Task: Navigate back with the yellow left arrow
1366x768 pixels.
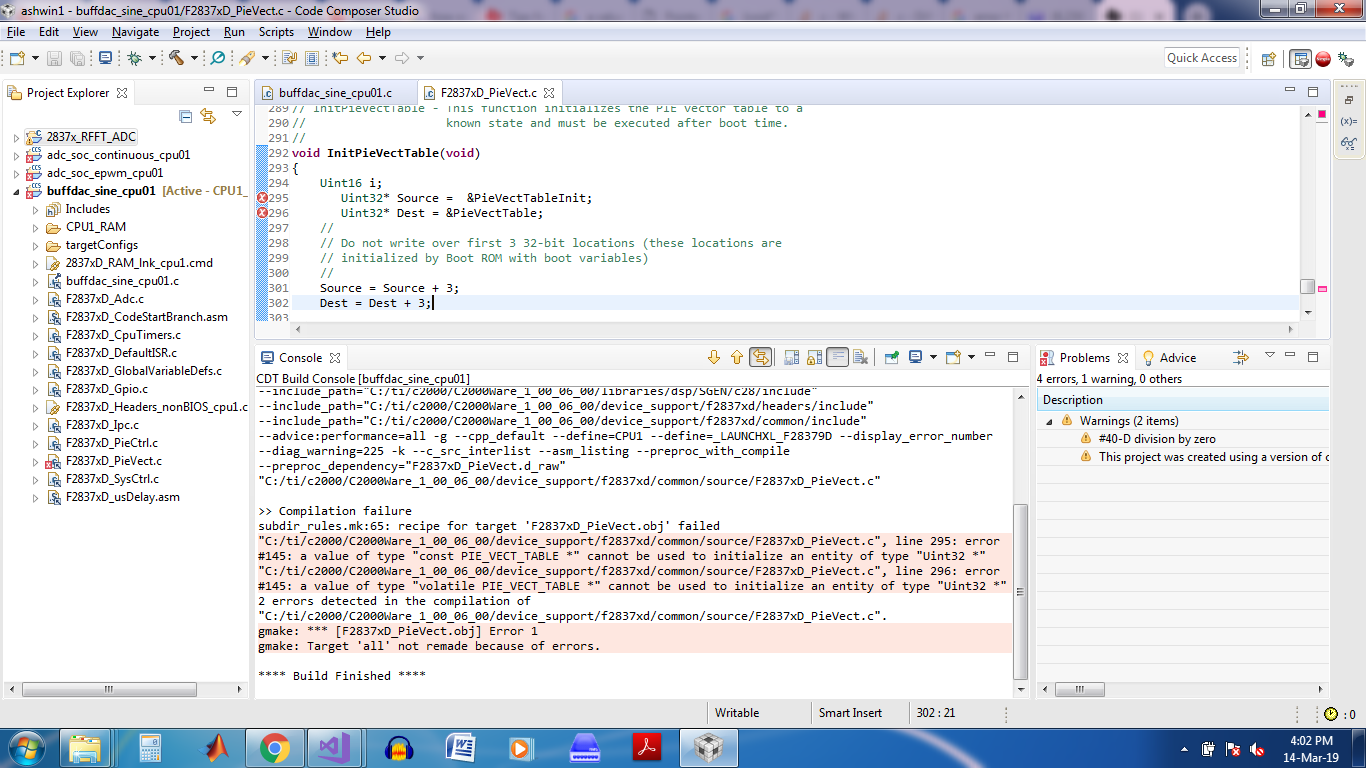Action: click(x=364, y=58)
